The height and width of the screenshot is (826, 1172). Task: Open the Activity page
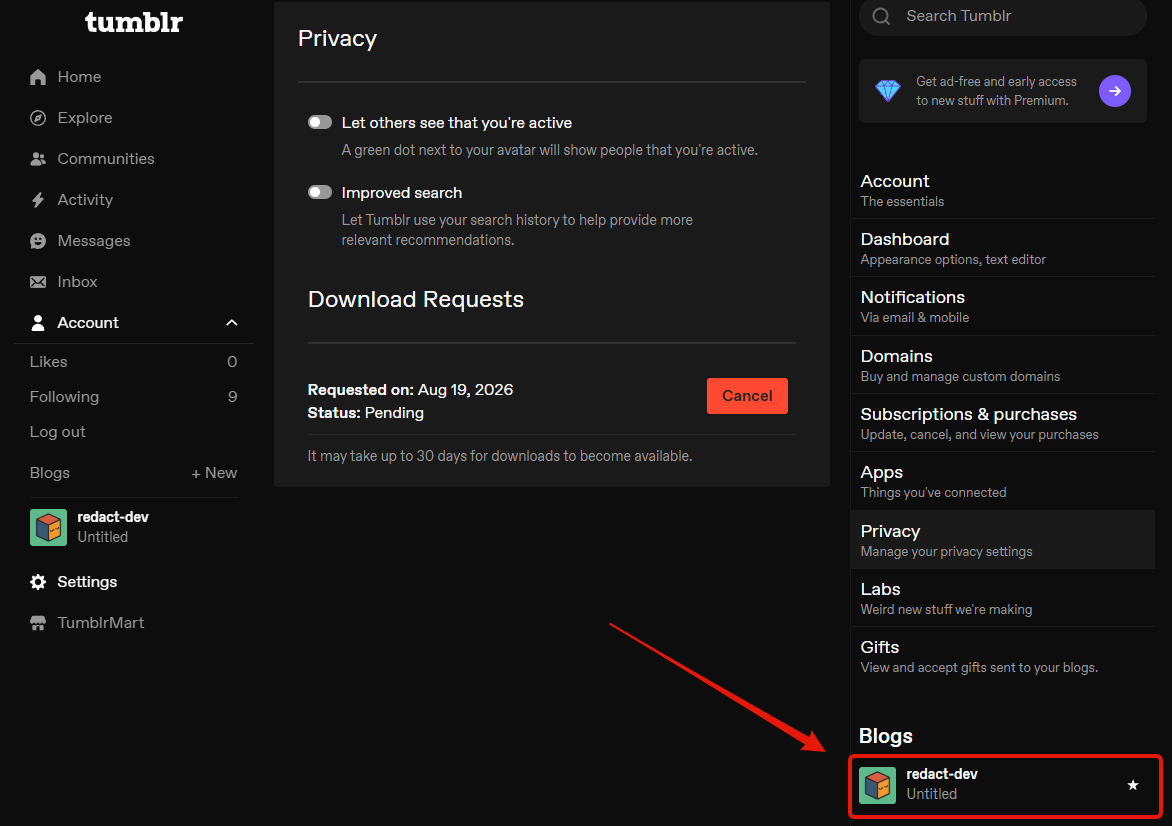pos(85,200)
